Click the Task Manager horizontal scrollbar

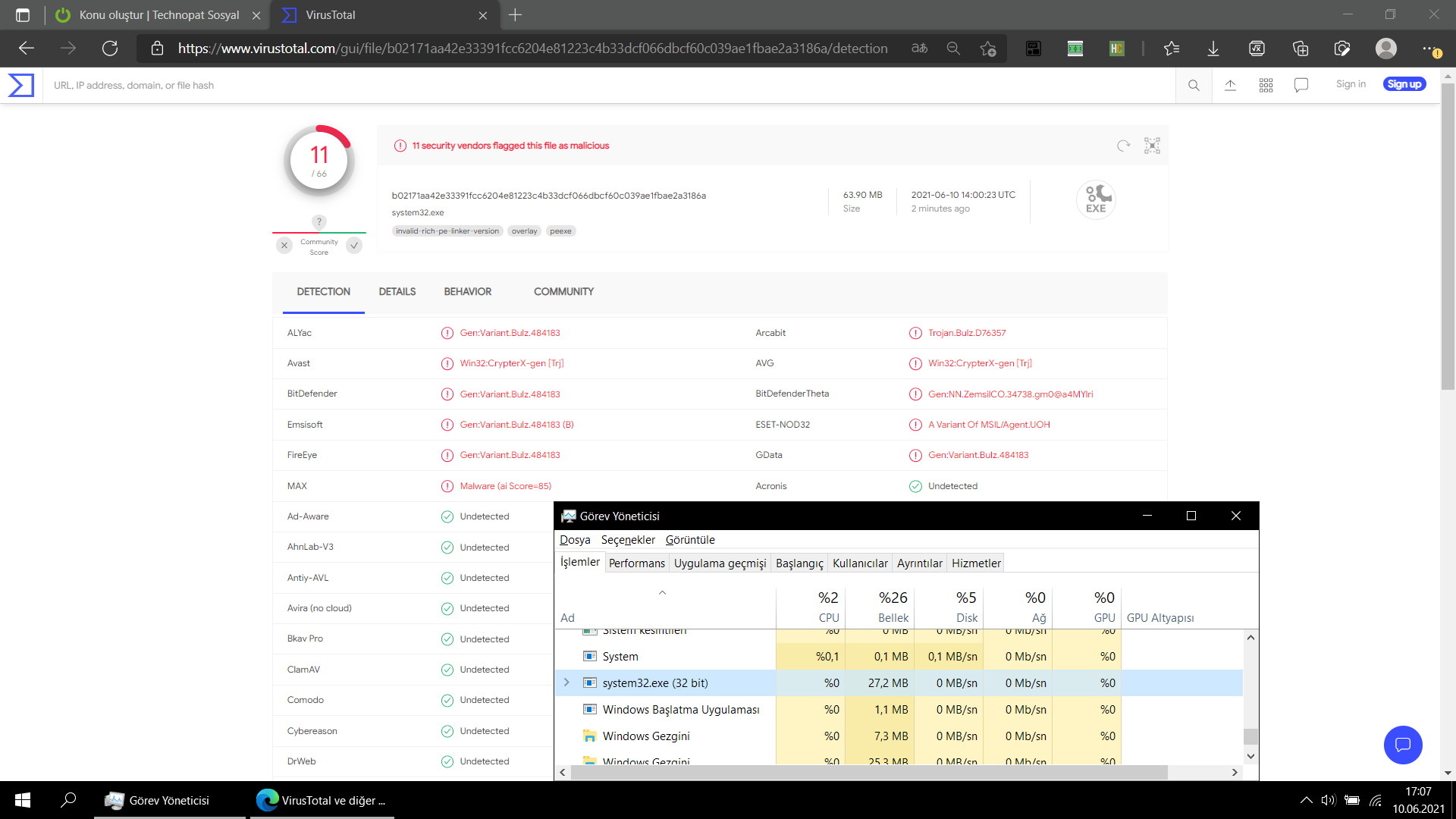(x=868, y=772)
